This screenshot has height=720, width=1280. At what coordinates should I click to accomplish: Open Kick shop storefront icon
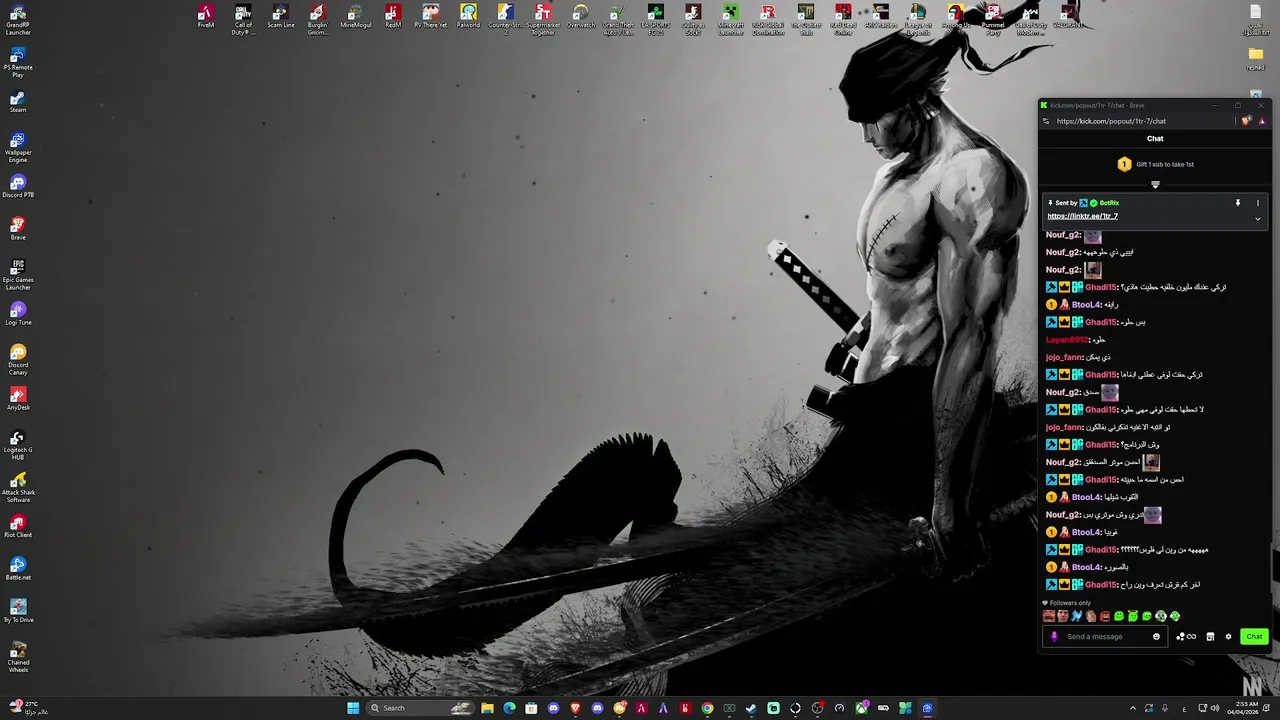(x=1210, y=637)
